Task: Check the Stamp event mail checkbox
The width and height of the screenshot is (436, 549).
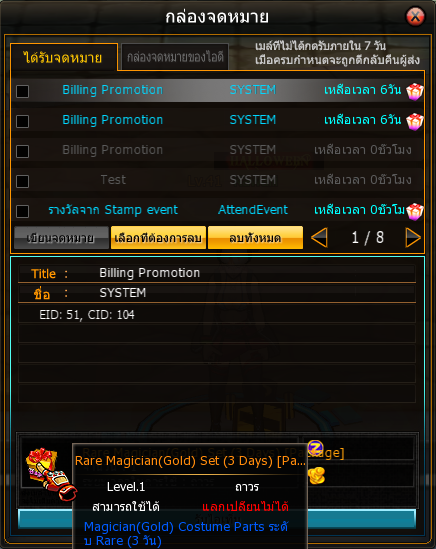Action: click(x=22, y=211)
